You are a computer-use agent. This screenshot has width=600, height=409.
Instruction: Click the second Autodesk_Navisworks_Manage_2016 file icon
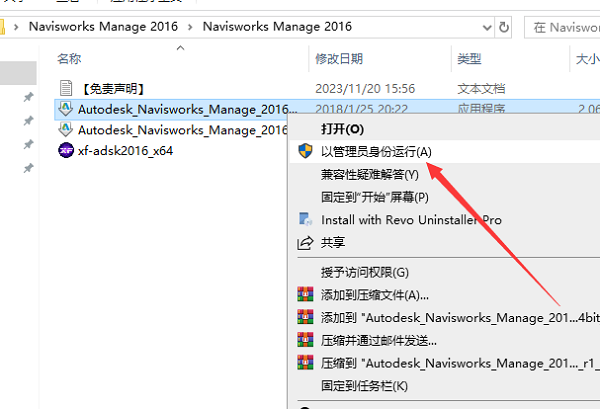(x=66, y=129)
